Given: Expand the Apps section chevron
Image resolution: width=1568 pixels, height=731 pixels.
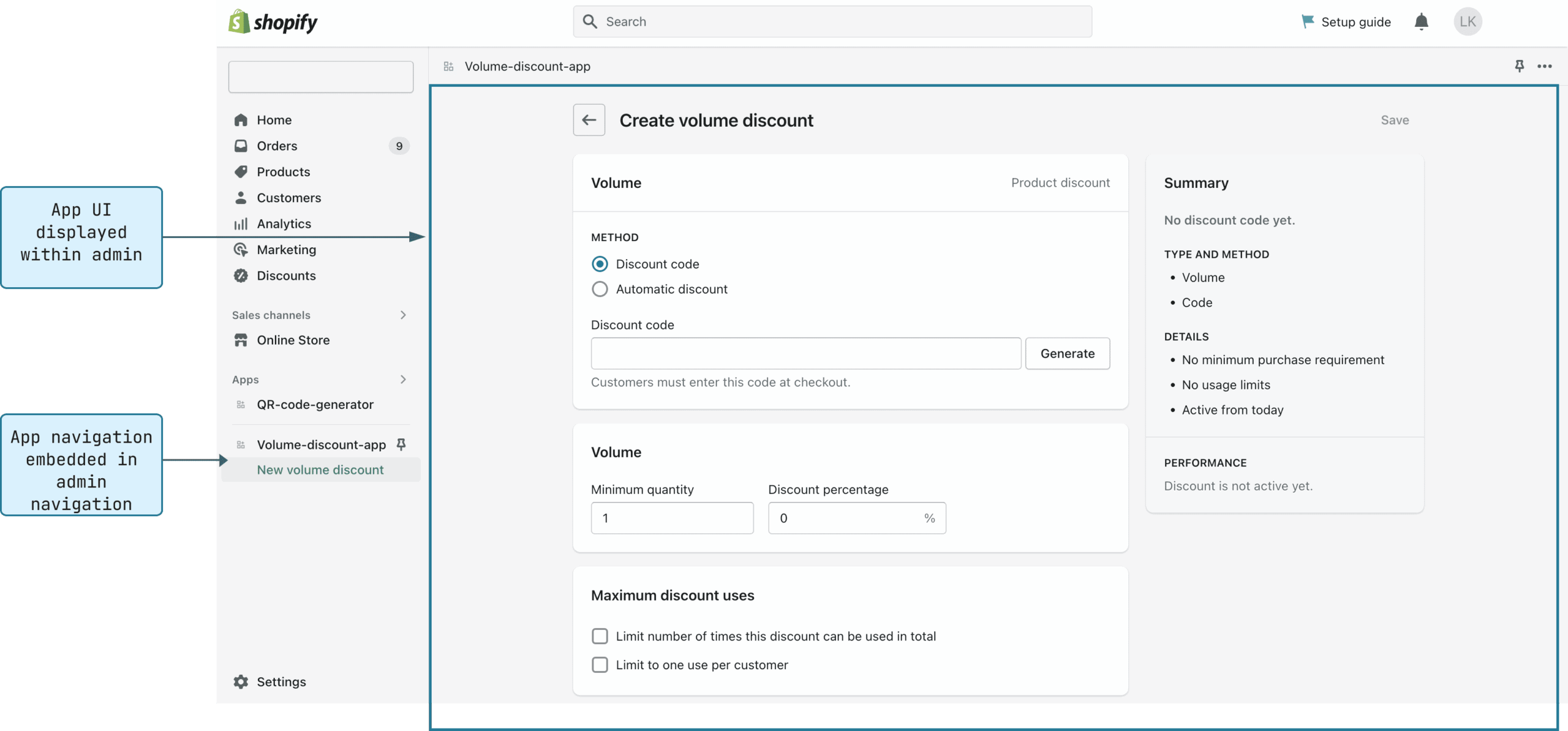Looking at the screenshot, I should click(x=403, y=380).
